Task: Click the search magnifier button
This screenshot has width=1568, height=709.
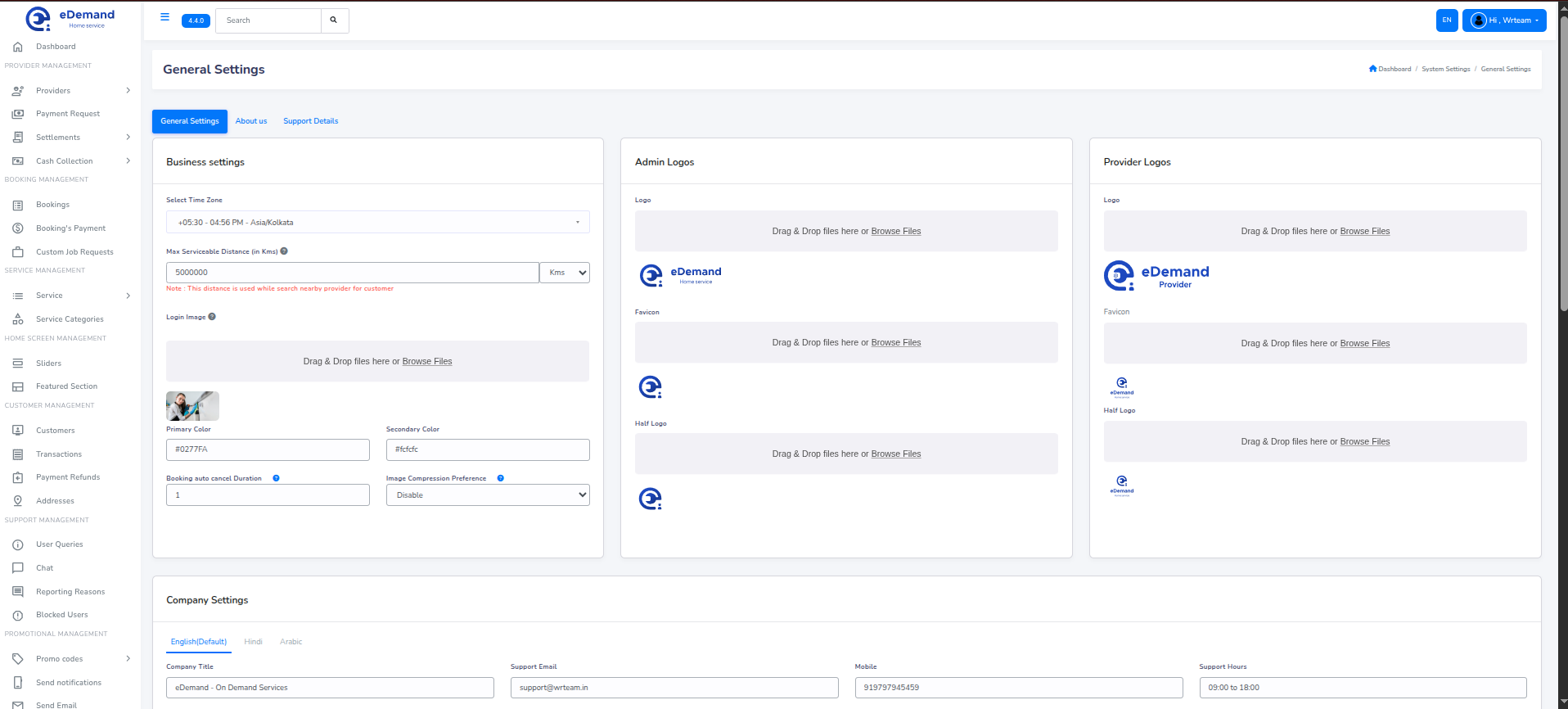Action: coord(334,20)
